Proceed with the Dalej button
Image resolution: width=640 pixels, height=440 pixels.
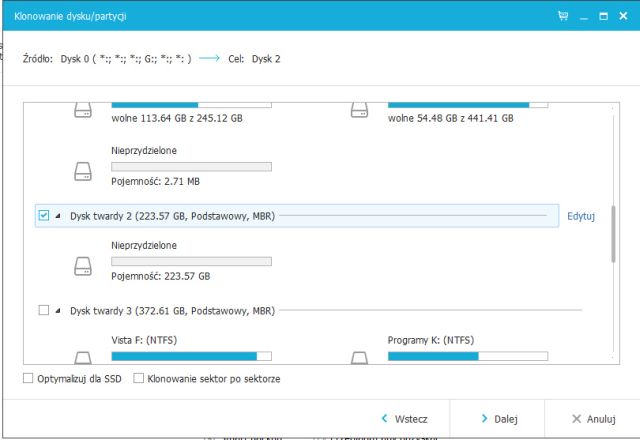coord(497,419)
